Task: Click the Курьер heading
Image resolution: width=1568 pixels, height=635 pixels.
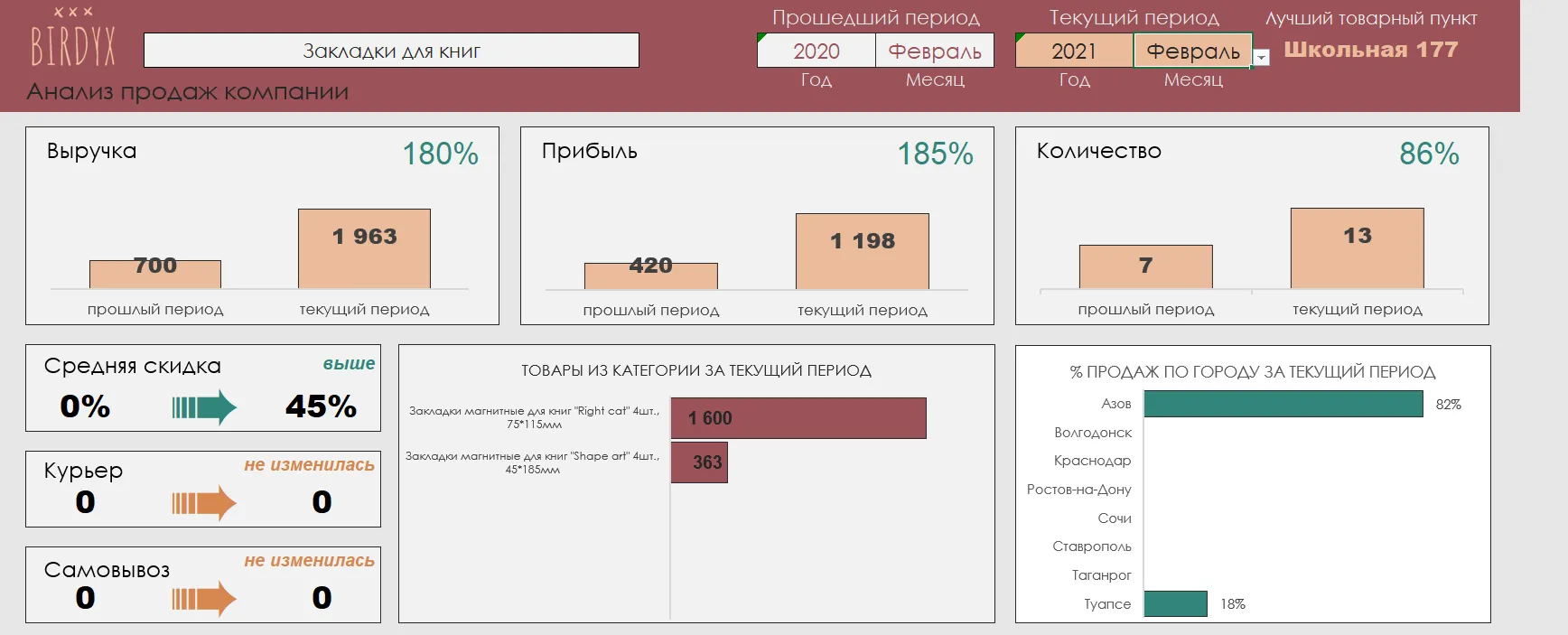Action: 83,472
